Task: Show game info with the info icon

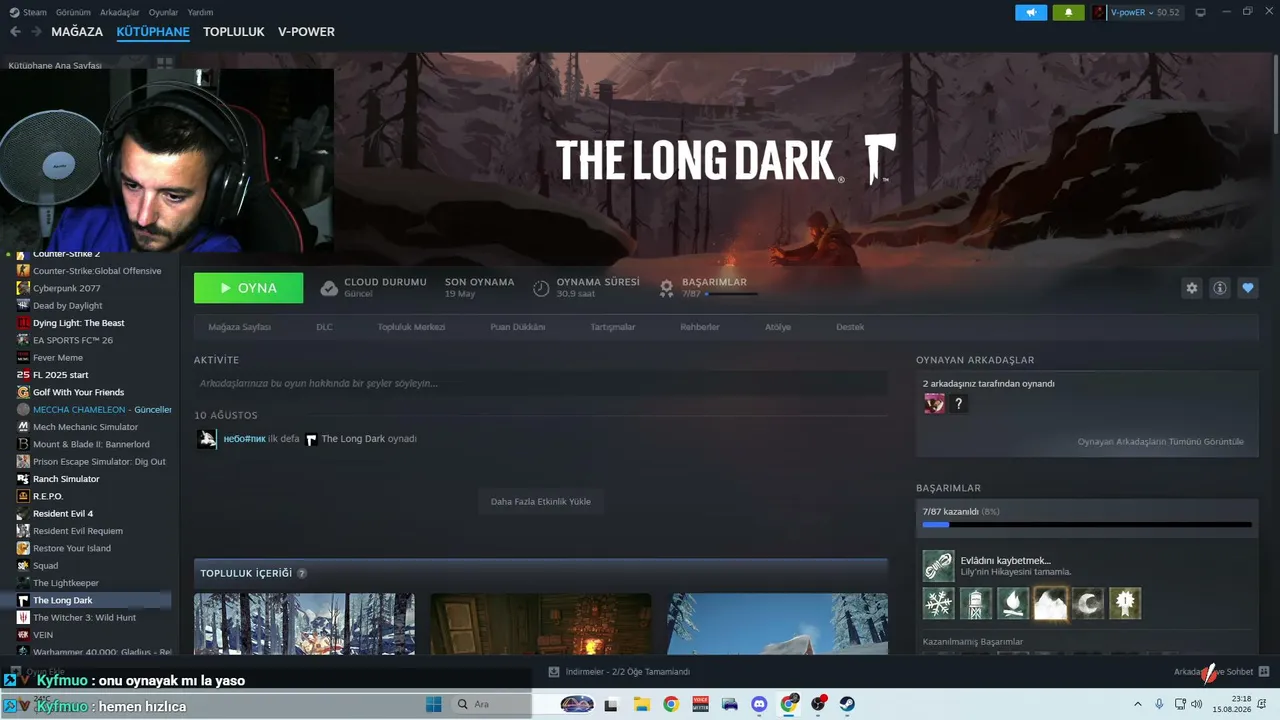Action: (1219, 288)
